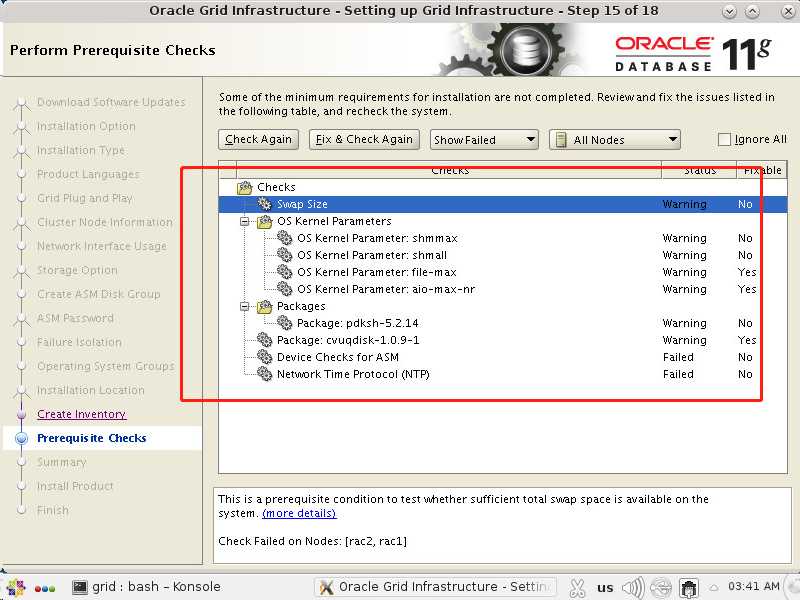Viewport: 800px width, 600px height.
Task: Click Warning status of pdksh-5.2.14 package
Action: coord(684,323)
